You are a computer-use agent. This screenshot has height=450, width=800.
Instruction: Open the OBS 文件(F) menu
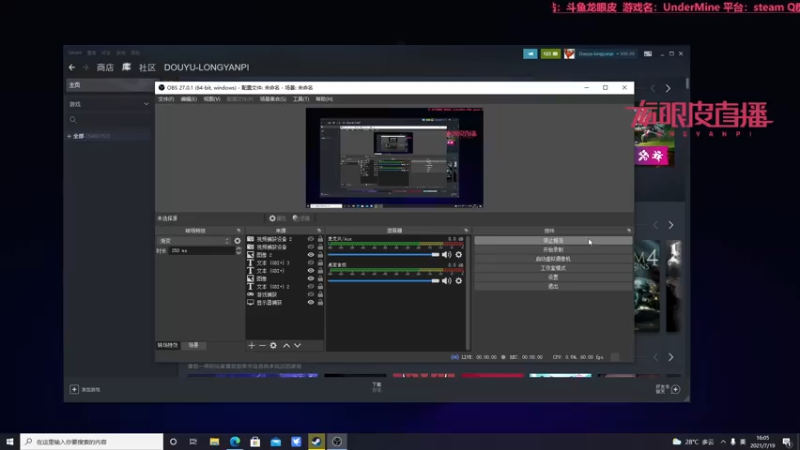click(166, 99)
